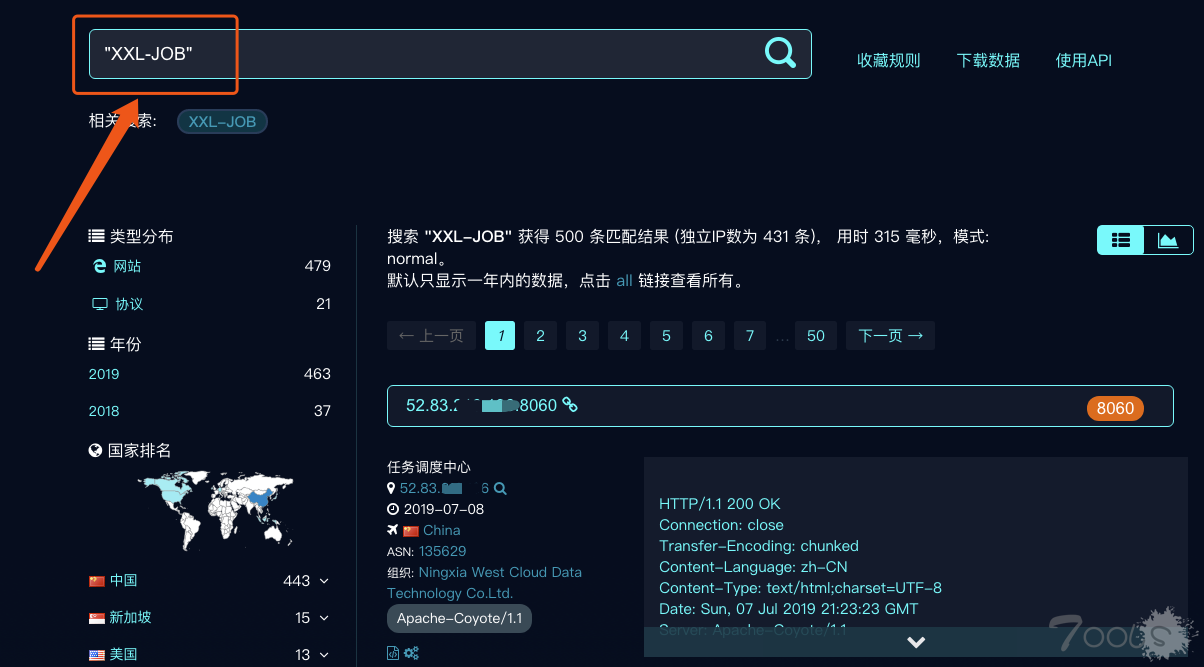Click the ASN number 135629
Screen dimensions: 1204x667
442,551
